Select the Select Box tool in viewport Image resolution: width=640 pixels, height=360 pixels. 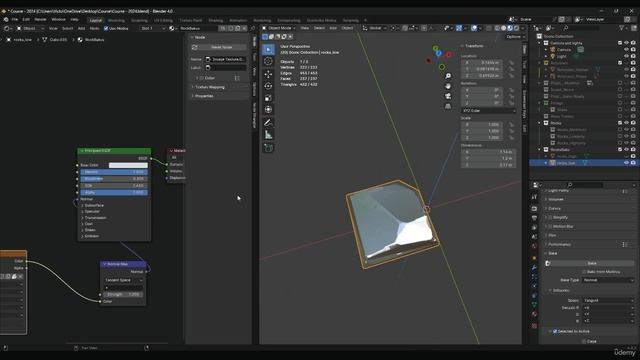click(268, 49)
